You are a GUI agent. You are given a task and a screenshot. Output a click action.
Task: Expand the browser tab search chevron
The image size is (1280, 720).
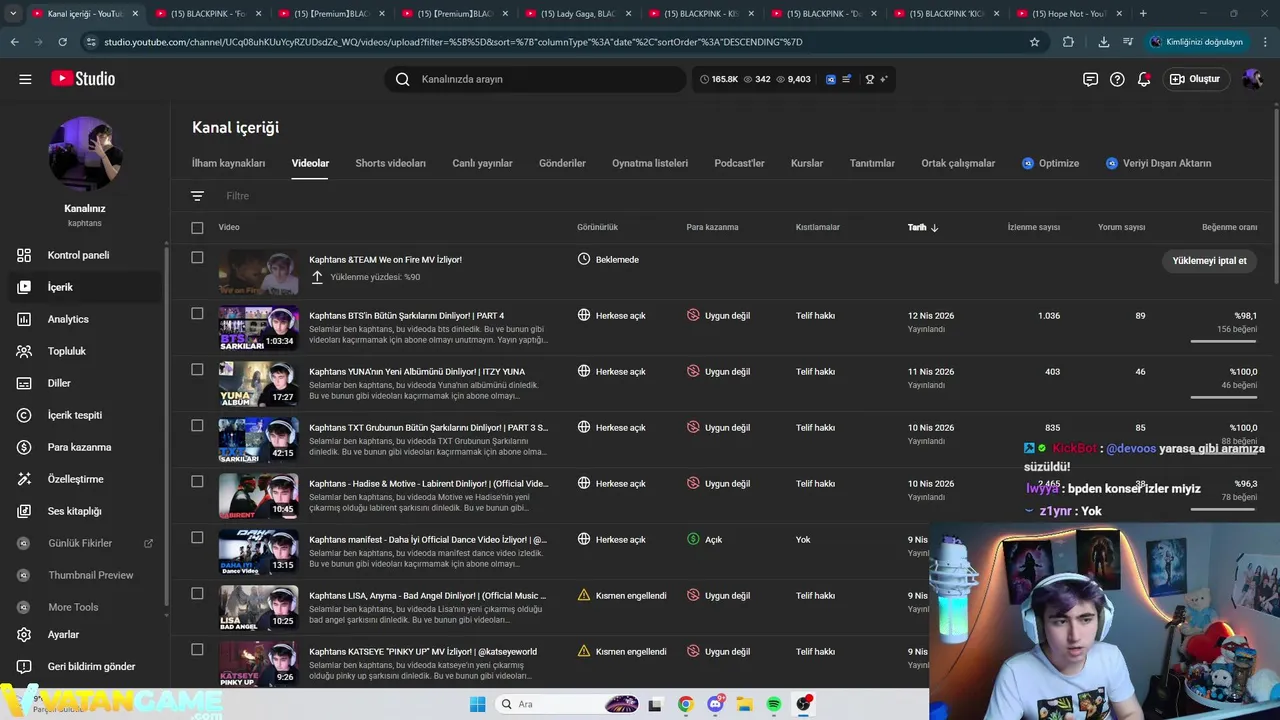click(13, 13)
